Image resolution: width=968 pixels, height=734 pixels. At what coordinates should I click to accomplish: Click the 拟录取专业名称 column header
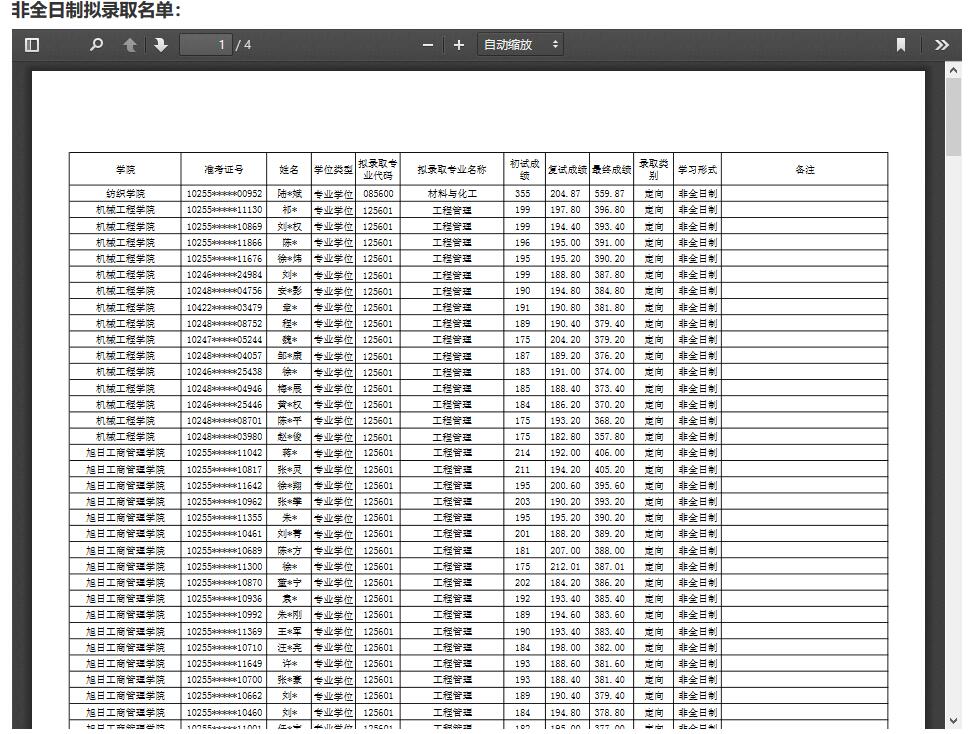452,169
